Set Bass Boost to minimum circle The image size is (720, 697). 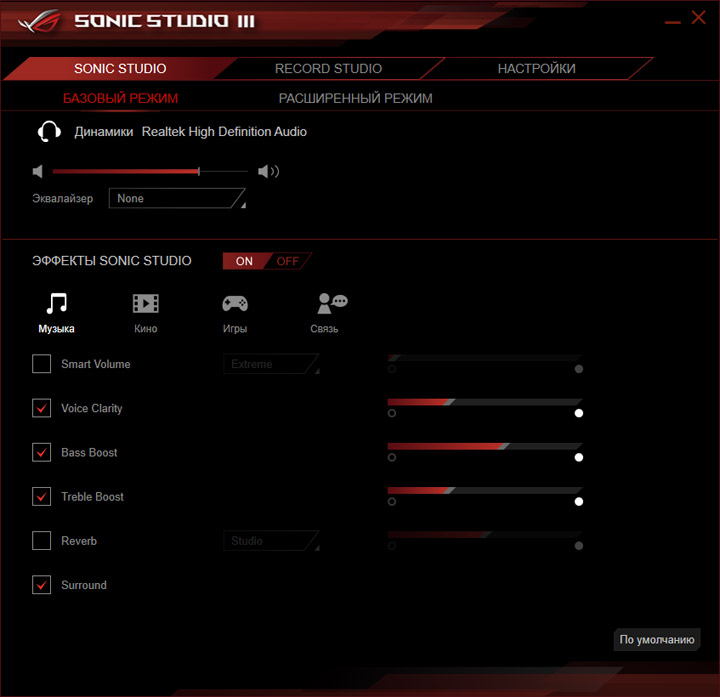pos(392,457)
